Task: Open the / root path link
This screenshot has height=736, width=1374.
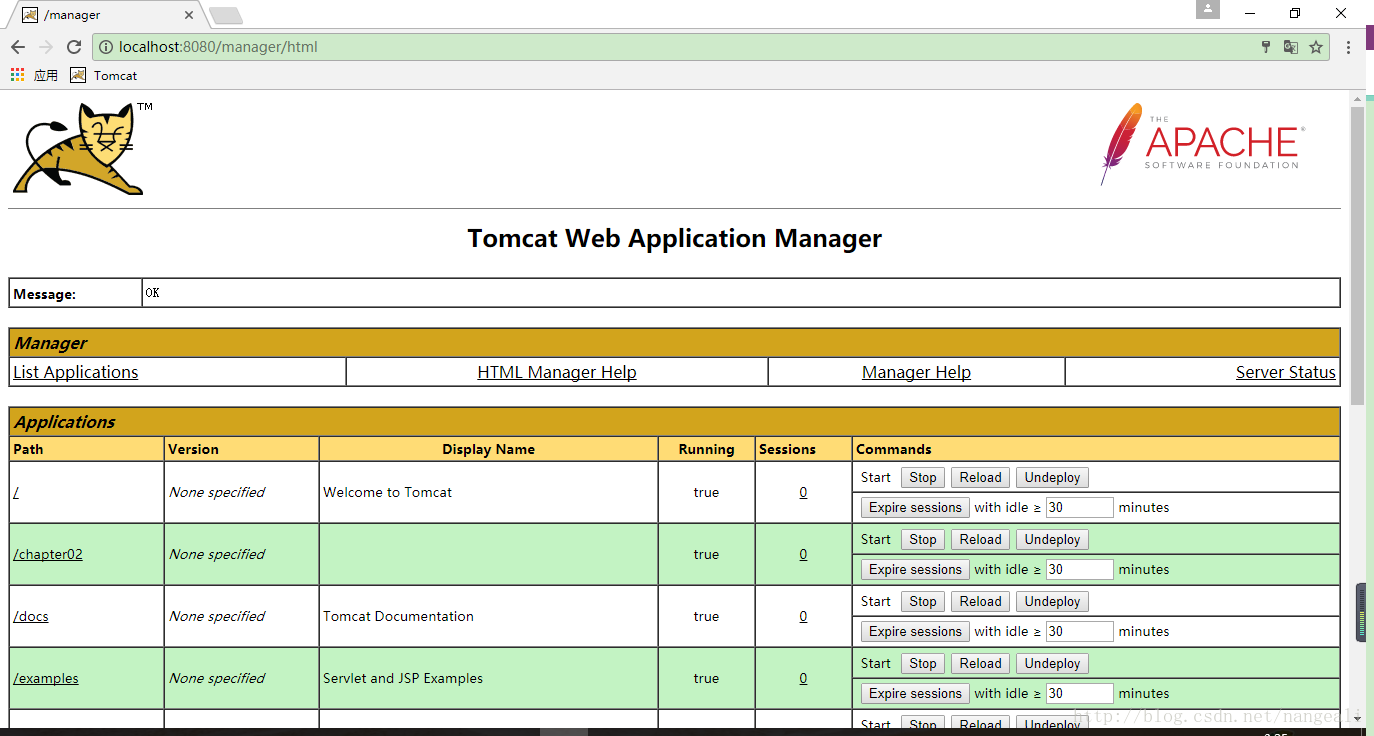Action: click(16, 492)
